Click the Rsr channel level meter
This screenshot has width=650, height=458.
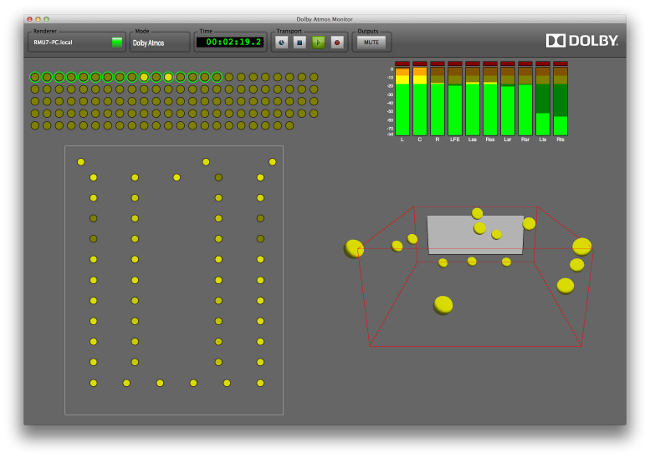click(x=525, y=101)
